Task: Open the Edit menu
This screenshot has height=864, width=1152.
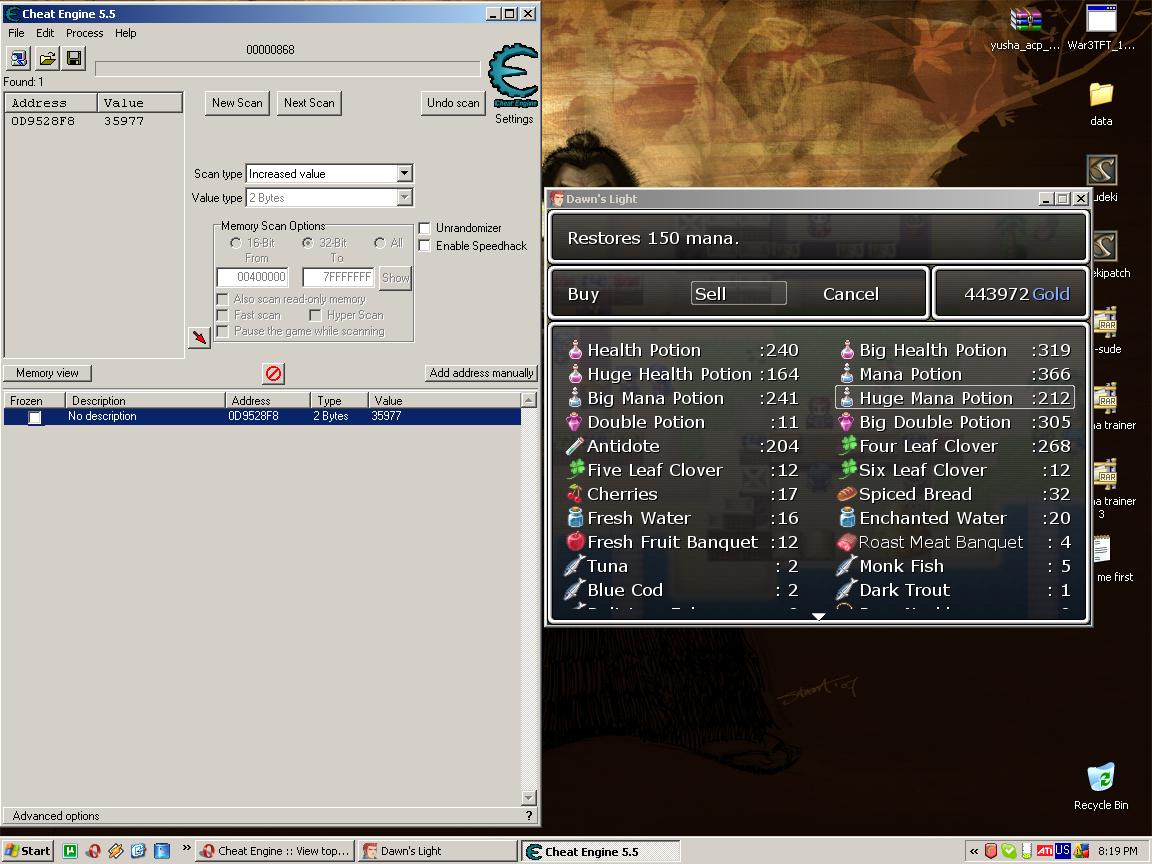Action: 45,33
